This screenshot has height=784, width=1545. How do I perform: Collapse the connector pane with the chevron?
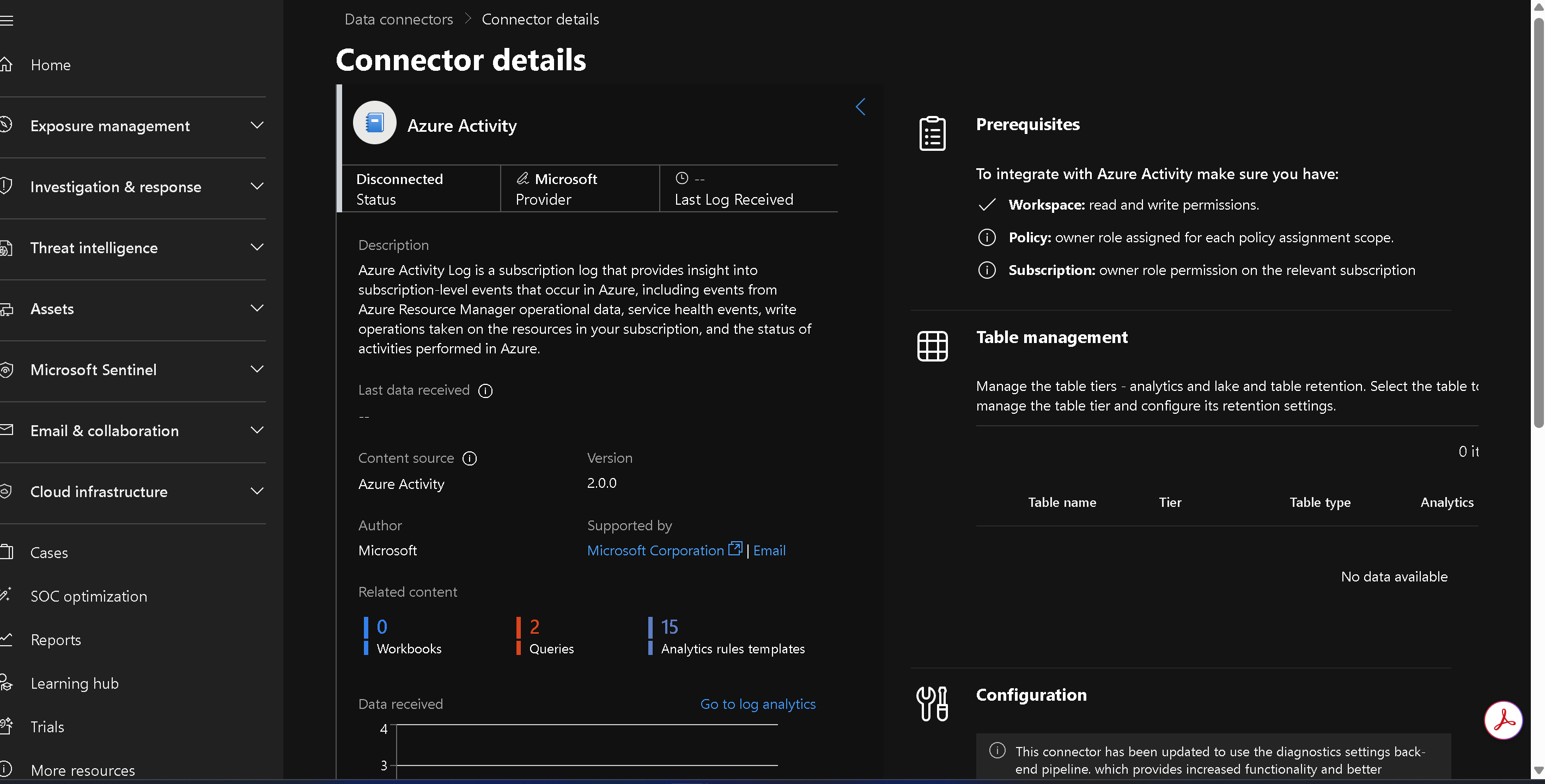pos(860,107)
